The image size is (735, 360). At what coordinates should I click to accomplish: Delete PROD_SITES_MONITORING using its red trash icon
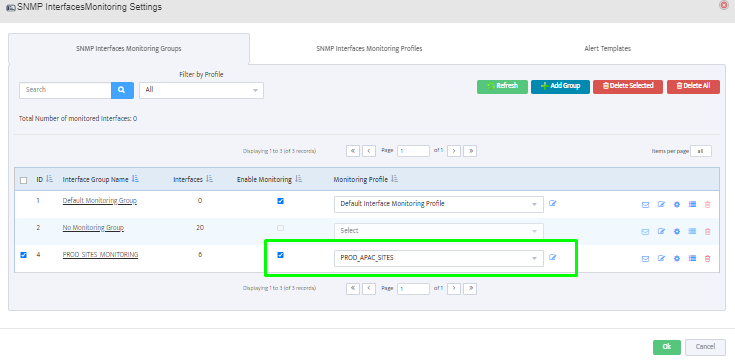pyautogui.click(x=708, y=258)
